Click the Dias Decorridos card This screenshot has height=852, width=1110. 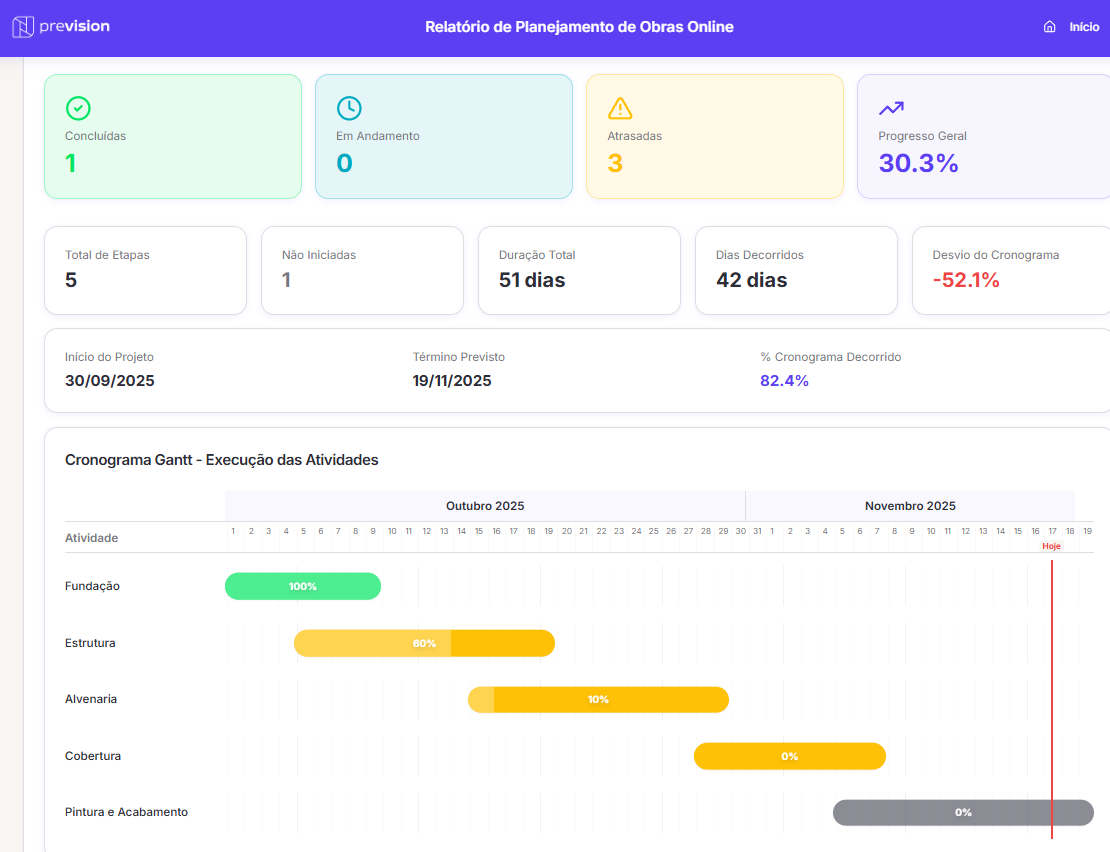(x=796, y=270)
